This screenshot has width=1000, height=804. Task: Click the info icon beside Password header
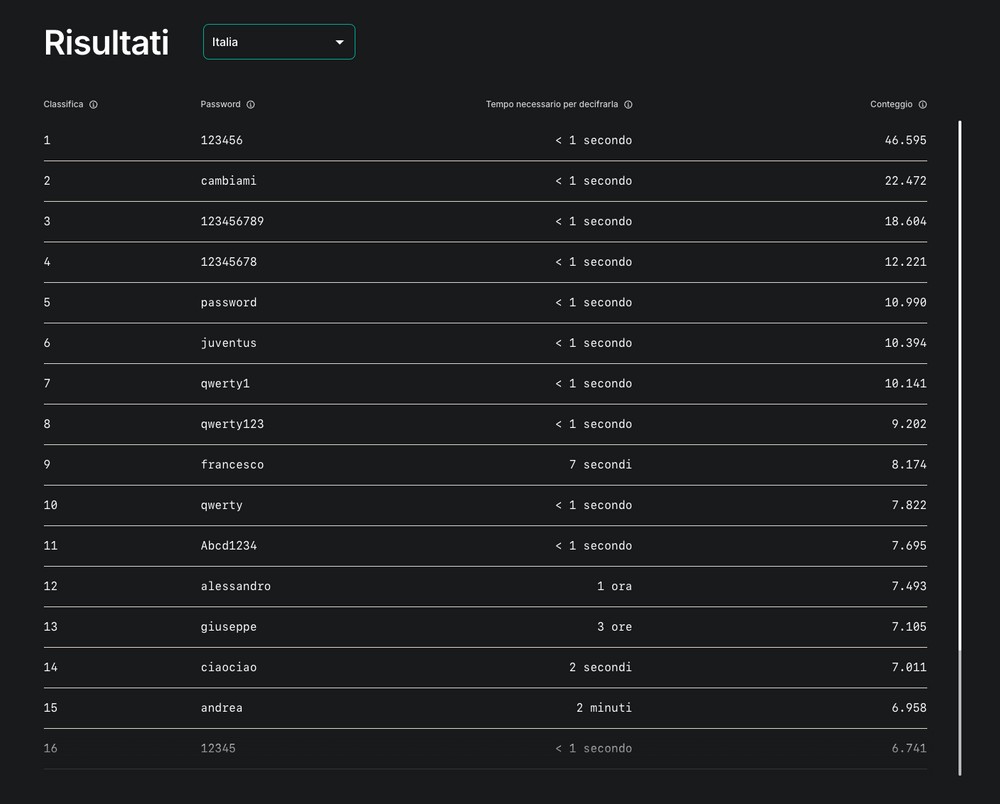(251, 105)
